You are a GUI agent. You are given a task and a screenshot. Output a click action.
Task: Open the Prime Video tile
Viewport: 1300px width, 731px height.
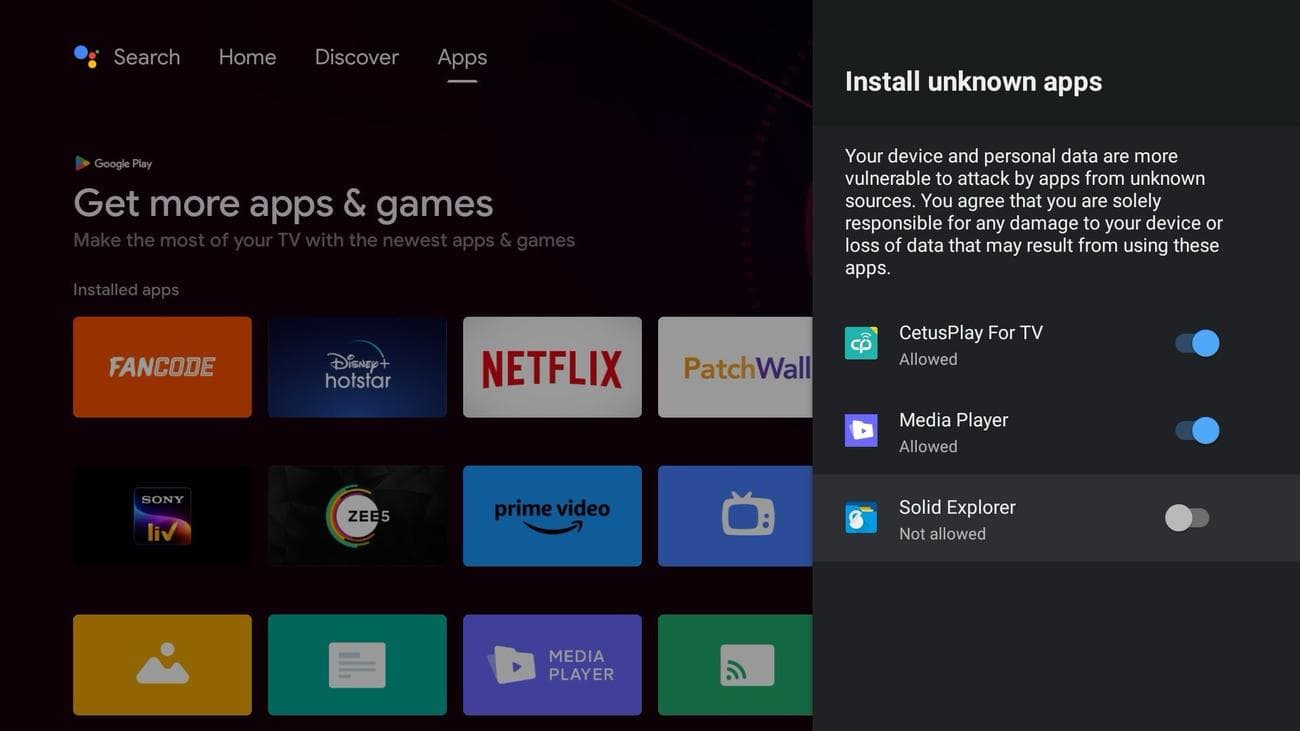tap(552, 515)
